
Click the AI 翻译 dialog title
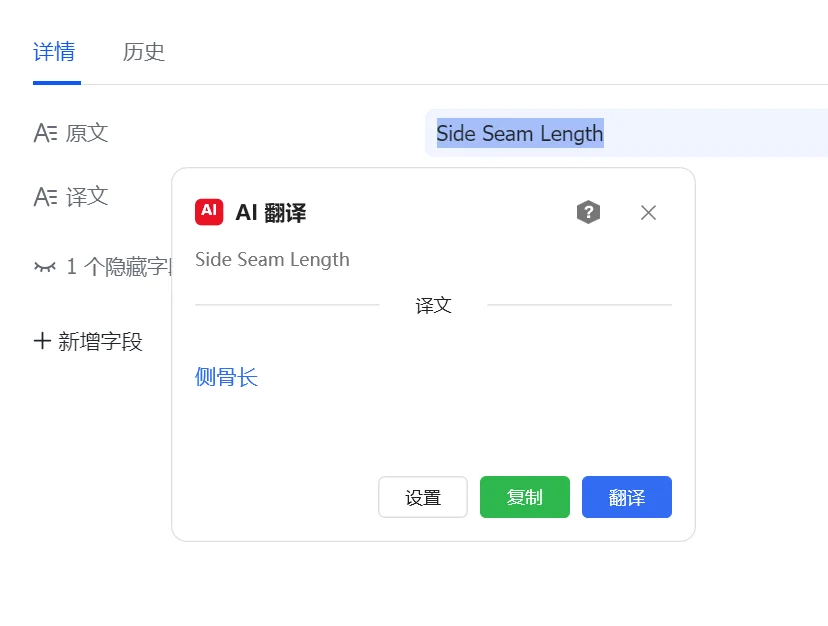tap(271, 213)
